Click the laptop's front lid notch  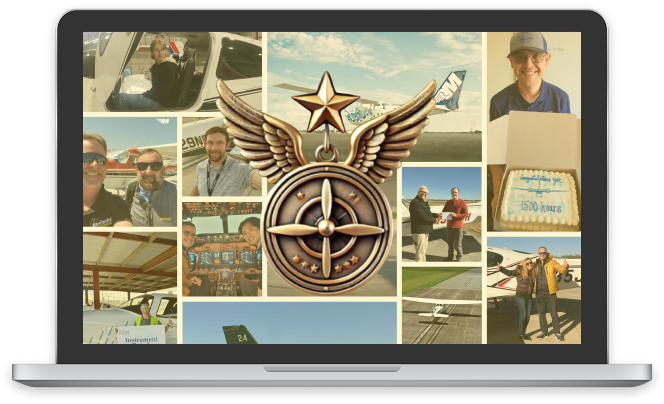pos(332,368)
